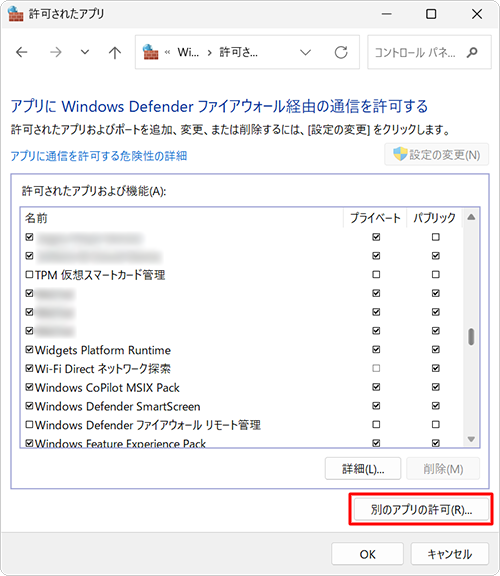The height and width of the screenshot is (576, 500).
Task: Expand the address bar history dropdown
Action: click(305, 53)
